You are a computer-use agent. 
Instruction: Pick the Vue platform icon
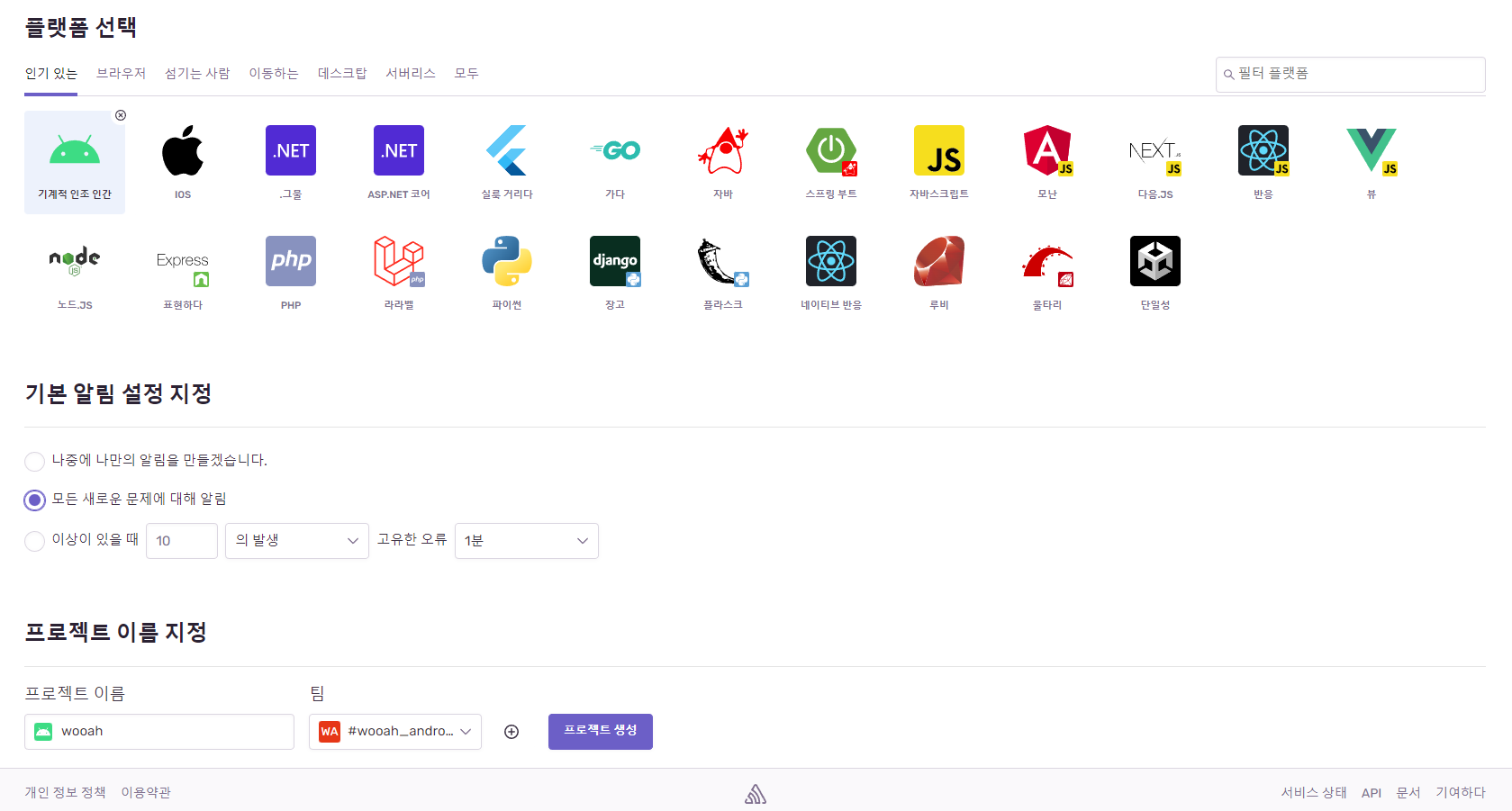(1372, 150)
